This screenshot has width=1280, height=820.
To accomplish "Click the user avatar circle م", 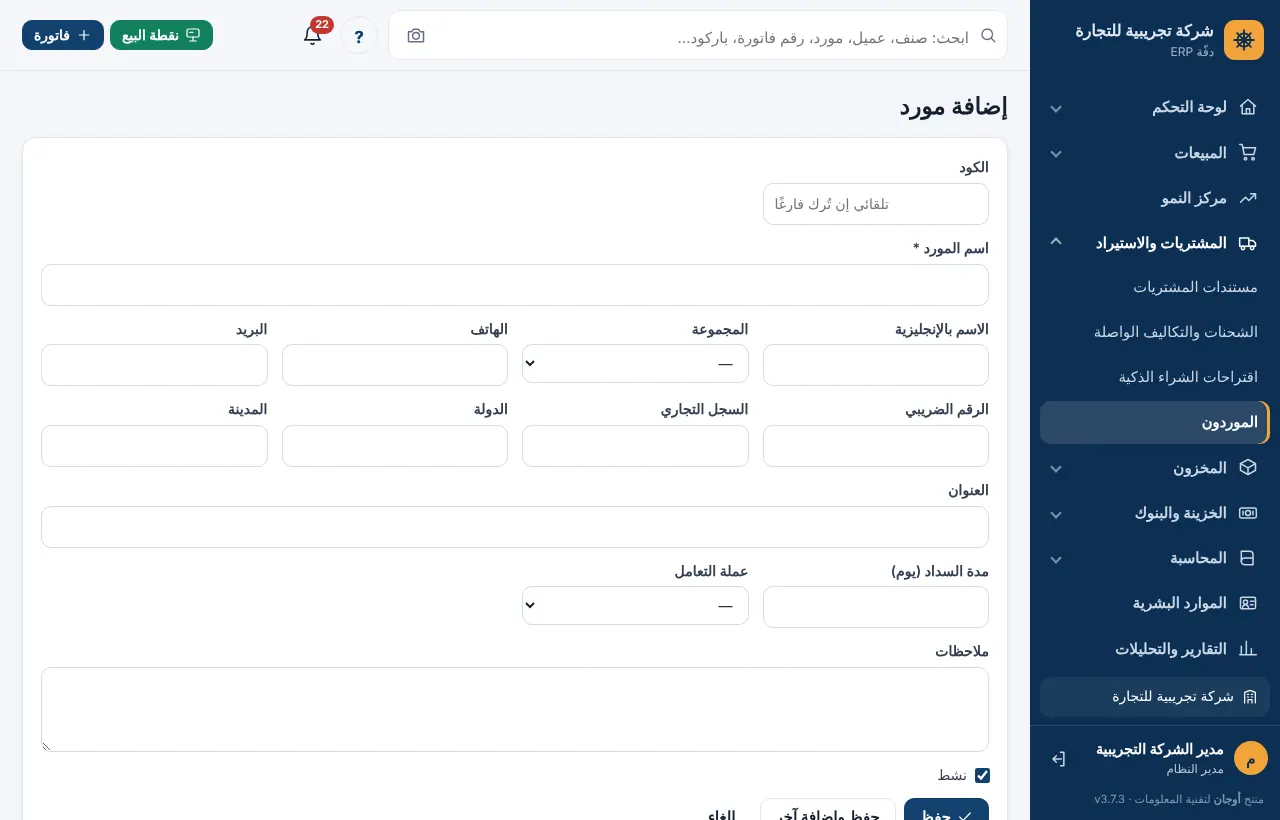I will [1251, 758].
